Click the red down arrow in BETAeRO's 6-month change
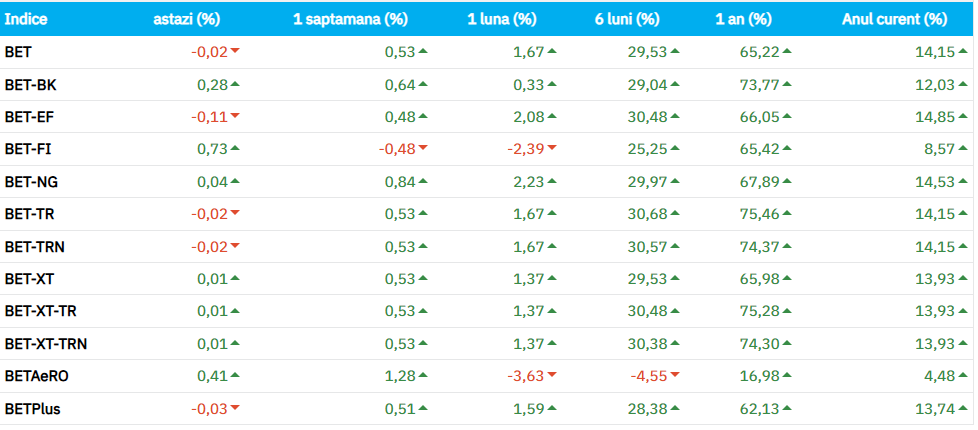This screenshot has height=430, width=978. [x=675, y=376]
